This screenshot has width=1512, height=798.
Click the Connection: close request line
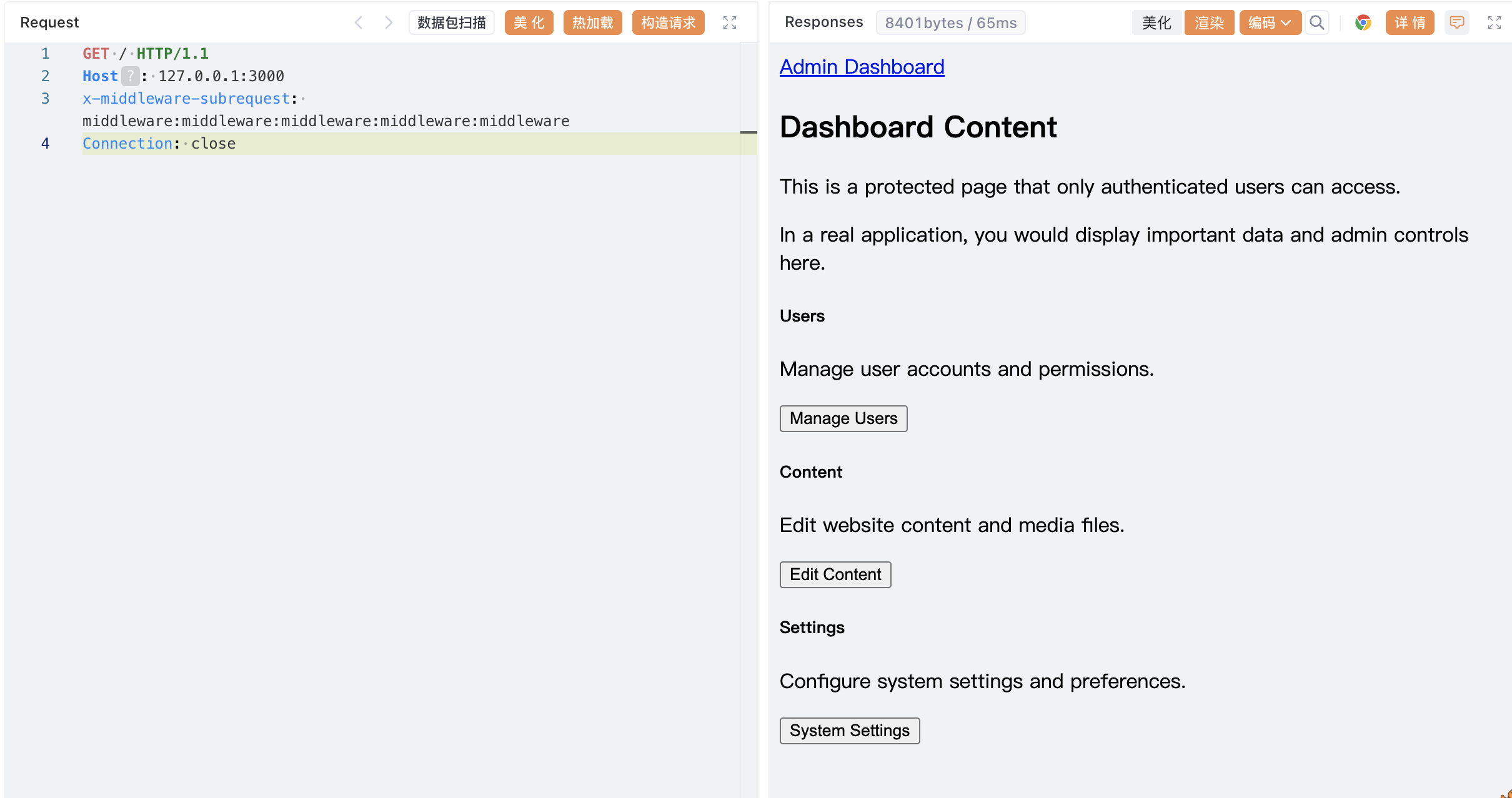159,144
